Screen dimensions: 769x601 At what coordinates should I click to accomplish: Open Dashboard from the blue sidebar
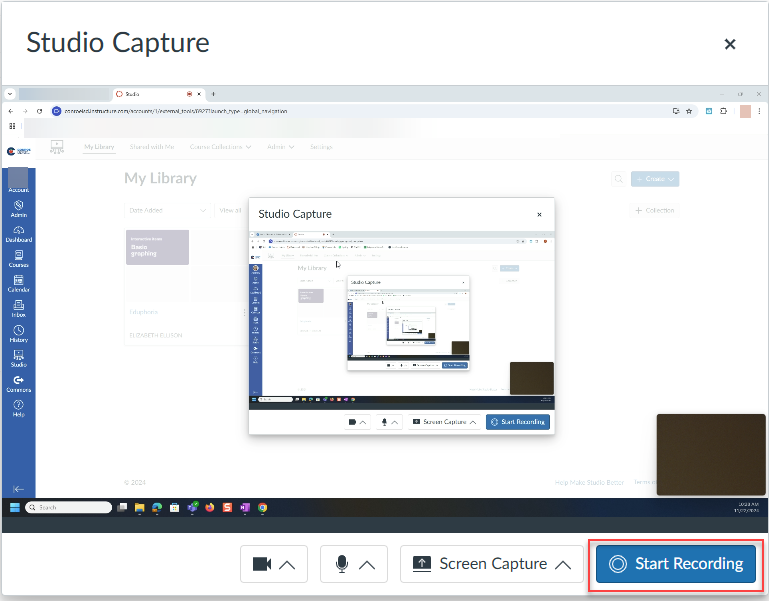coord(18,233)
